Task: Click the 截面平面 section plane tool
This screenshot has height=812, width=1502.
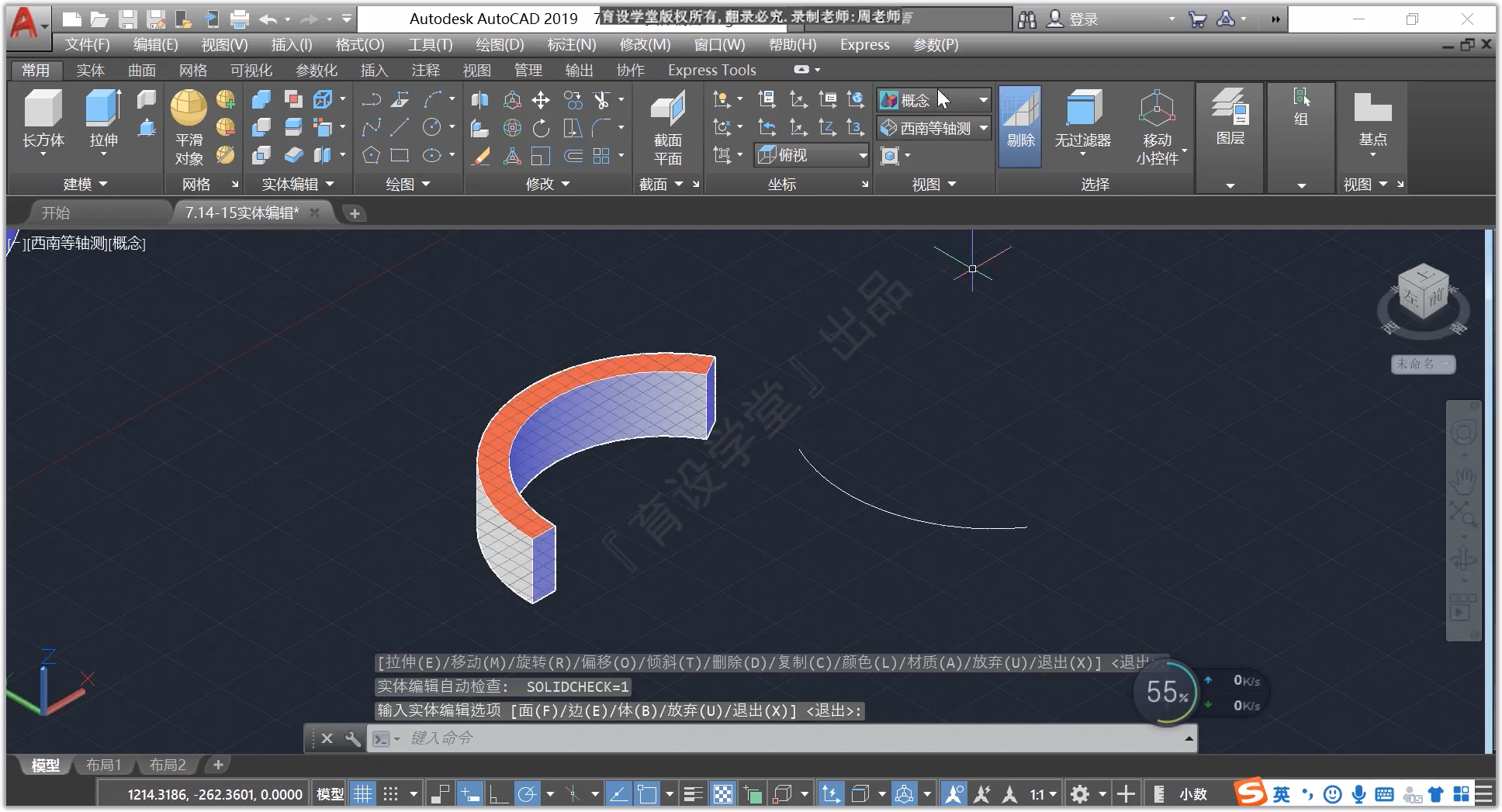Action: 667,128
